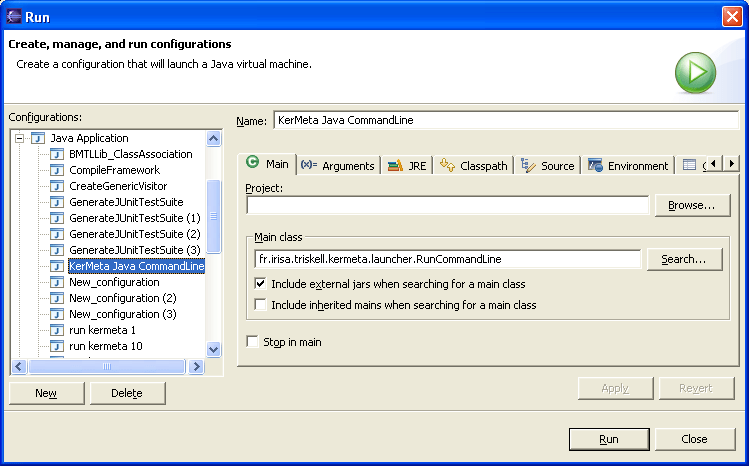Select Java Application tree label
Viewport: 749px width, 466px height.
pyautogui.click(x=89, y=138)
